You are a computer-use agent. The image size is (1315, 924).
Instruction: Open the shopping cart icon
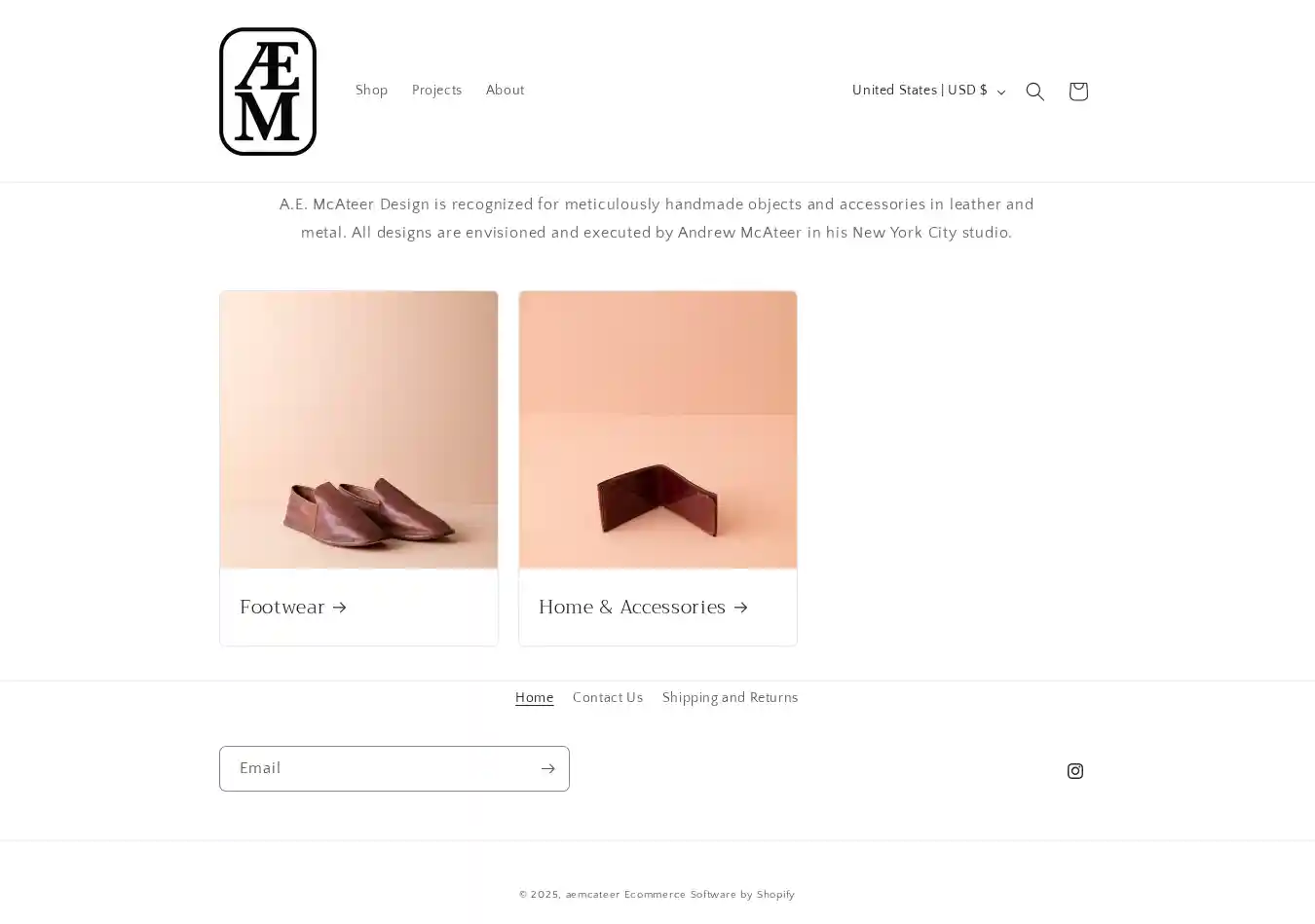point(1077,92)
